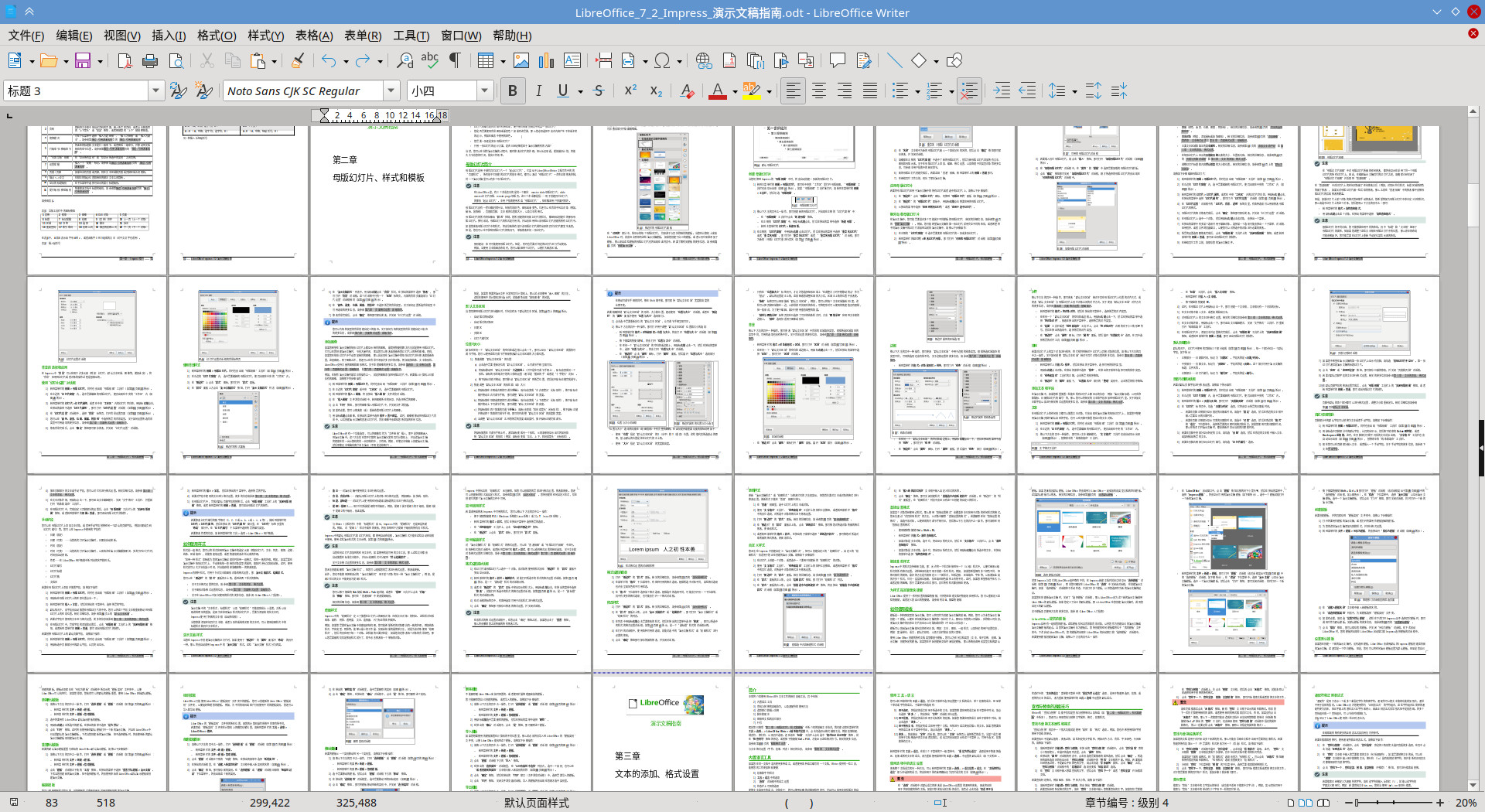Toggle formatting marks (pilcrow)

tap(456, 60)
